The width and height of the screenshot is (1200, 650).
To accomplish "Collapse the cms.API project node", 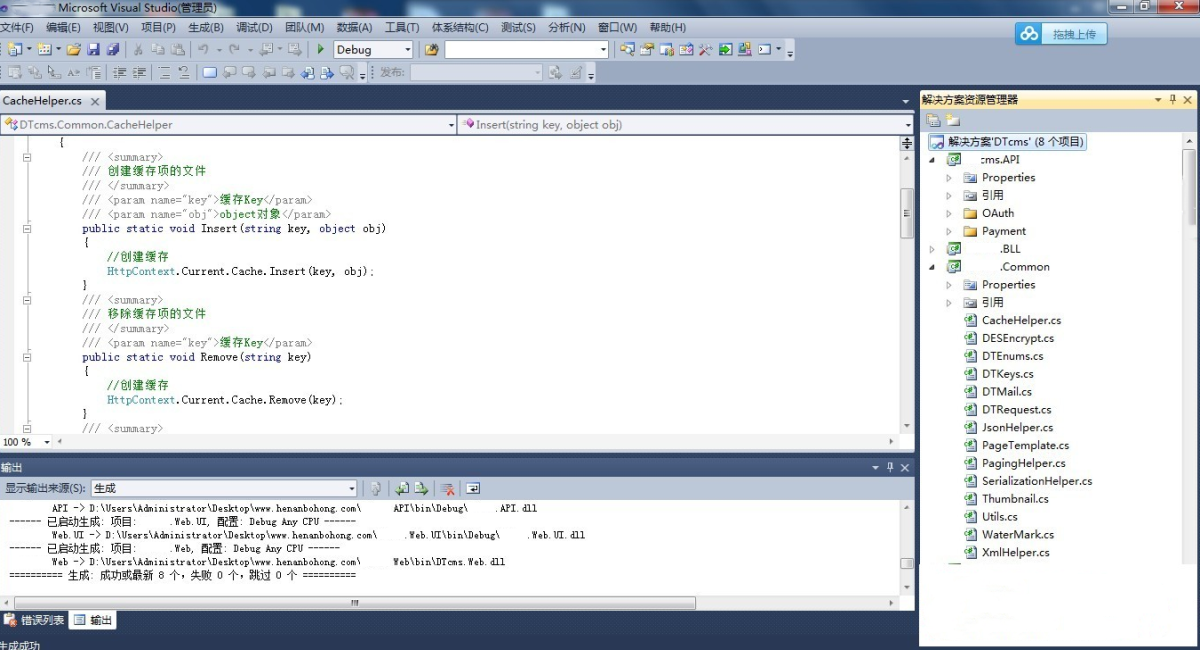I will [x=932, y=160].
